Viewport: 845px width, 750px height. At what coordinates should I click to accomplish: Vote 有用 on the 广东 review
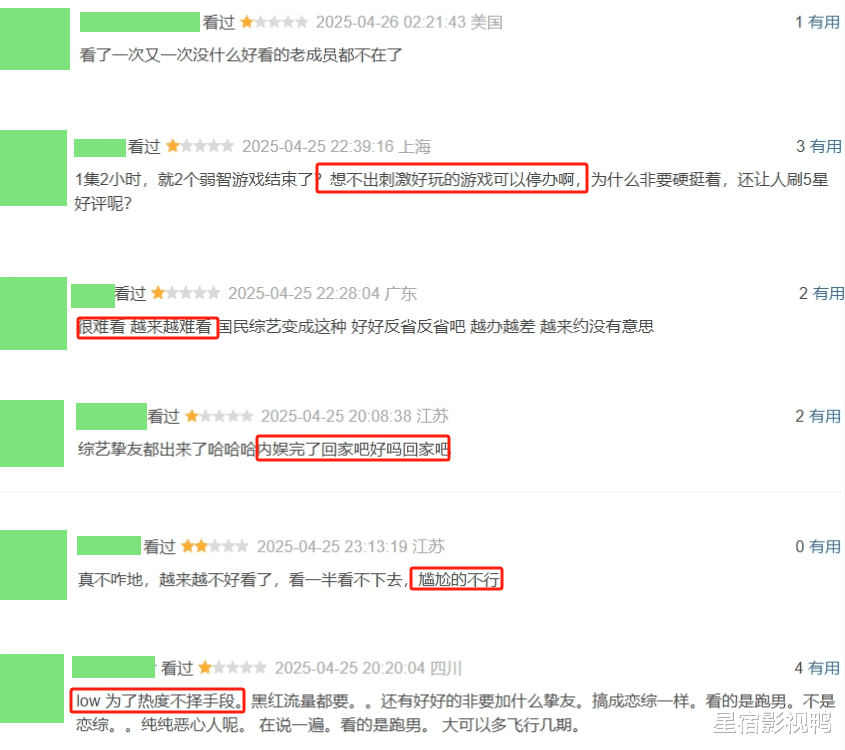tap(828, 293)
